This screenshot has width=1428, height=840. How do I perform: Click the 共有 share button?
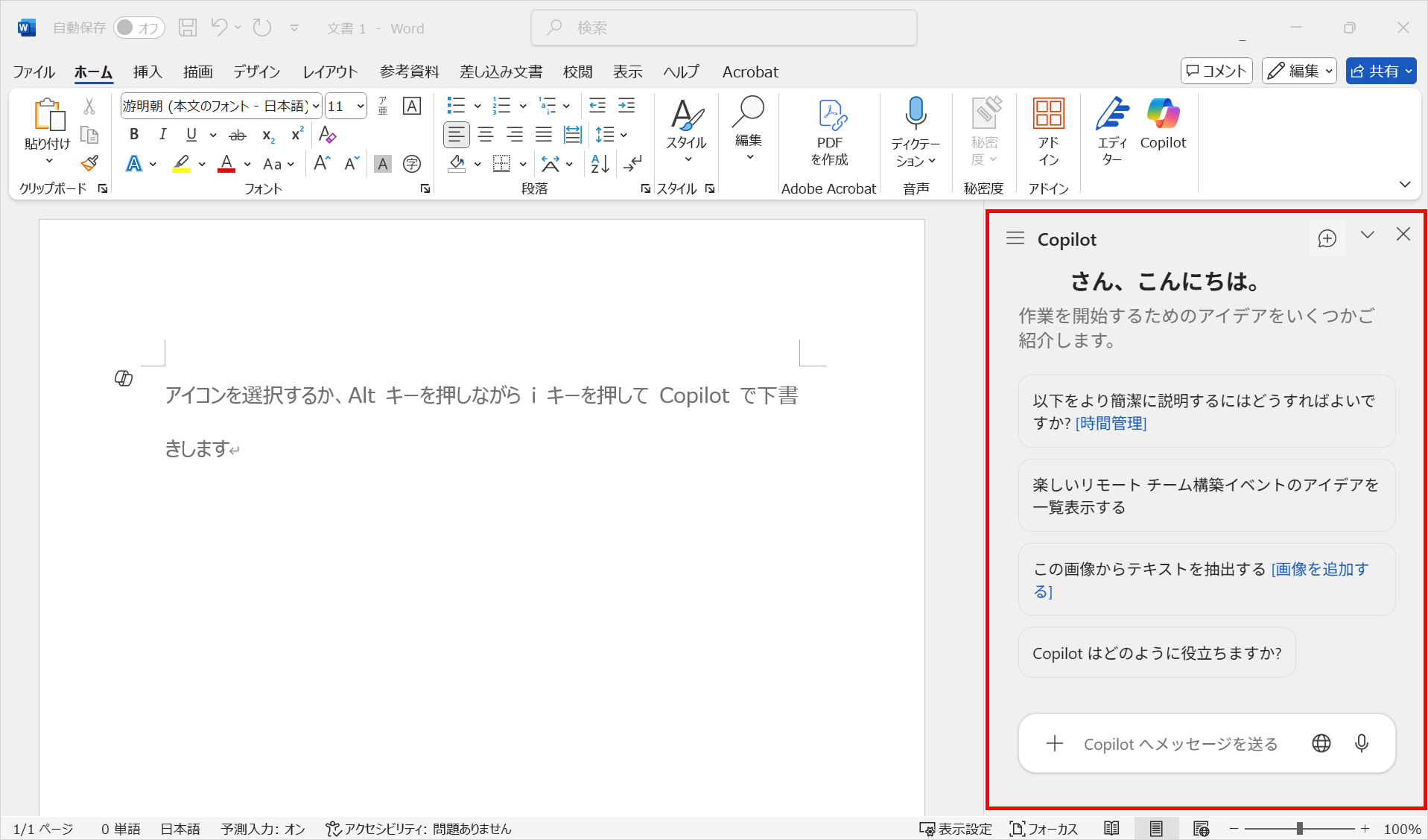1380,71
